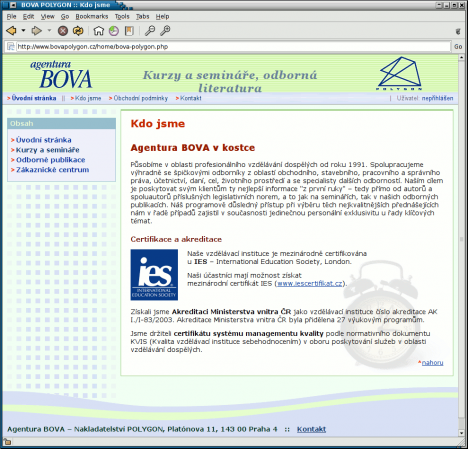This screenshot has width=468, height=449.
Task: Click the address bar URL field
Action: 233,47
